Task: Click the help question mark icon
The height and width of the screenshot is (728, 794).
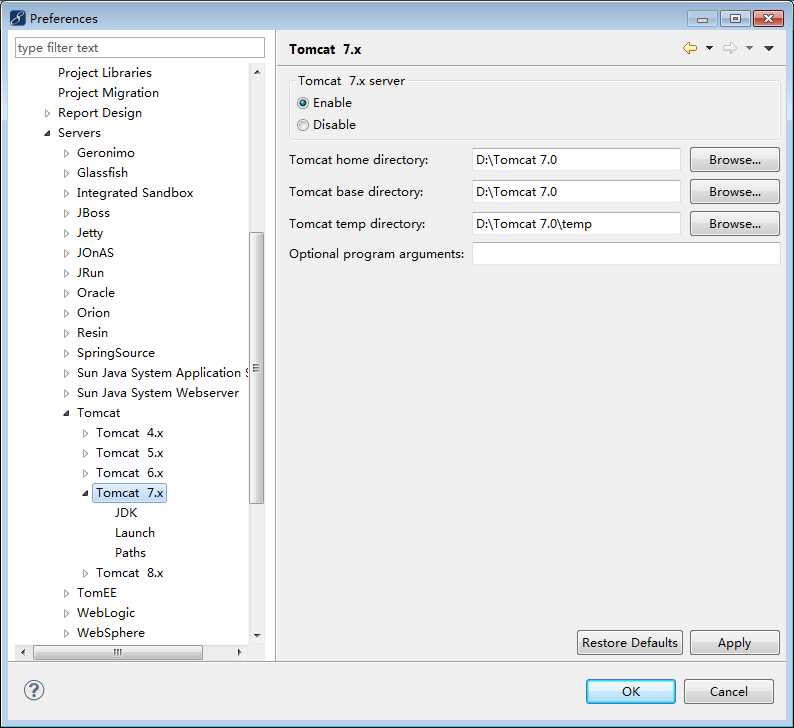Action: tap(34, 690)
